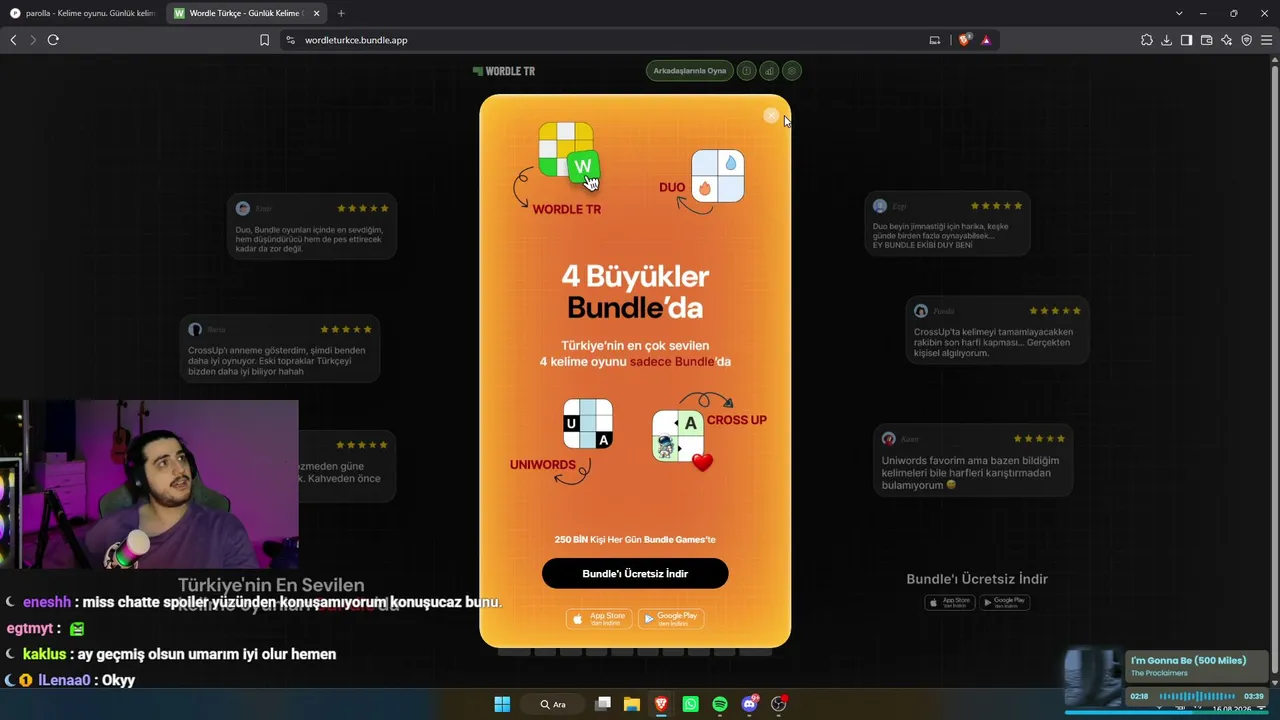Image resolution: width=1280 pixels, height=720 pixels.
Task: Close the Wordle Türkçe tab
Action: (x=316, y=13)
